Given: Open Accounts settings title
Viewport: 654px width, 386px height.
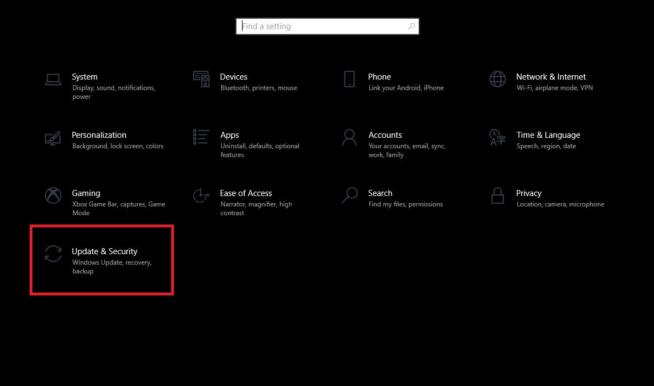Looking at the screenshot, I should pos(385,135).
